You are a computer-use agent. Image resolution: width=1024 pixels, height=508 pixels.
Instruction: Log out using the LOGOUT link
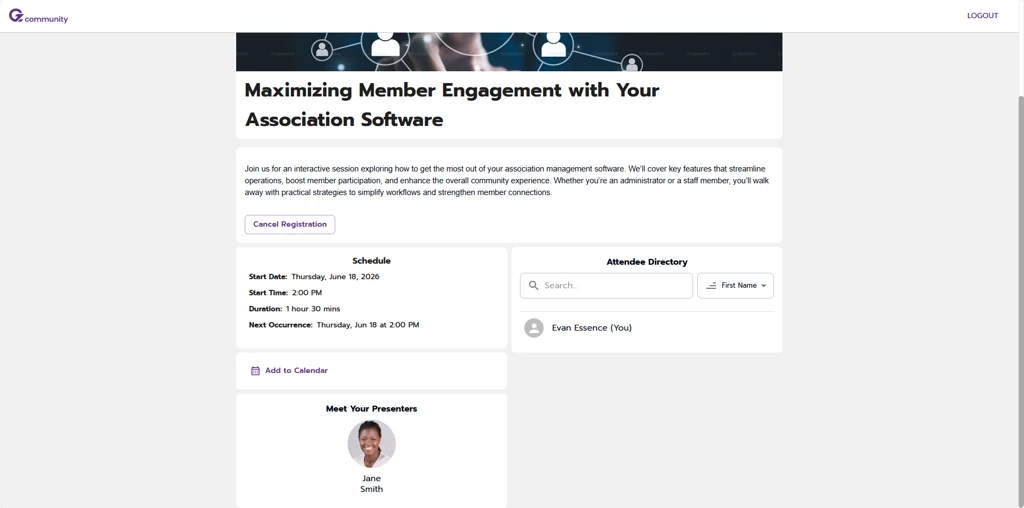[x=982, y=16]
